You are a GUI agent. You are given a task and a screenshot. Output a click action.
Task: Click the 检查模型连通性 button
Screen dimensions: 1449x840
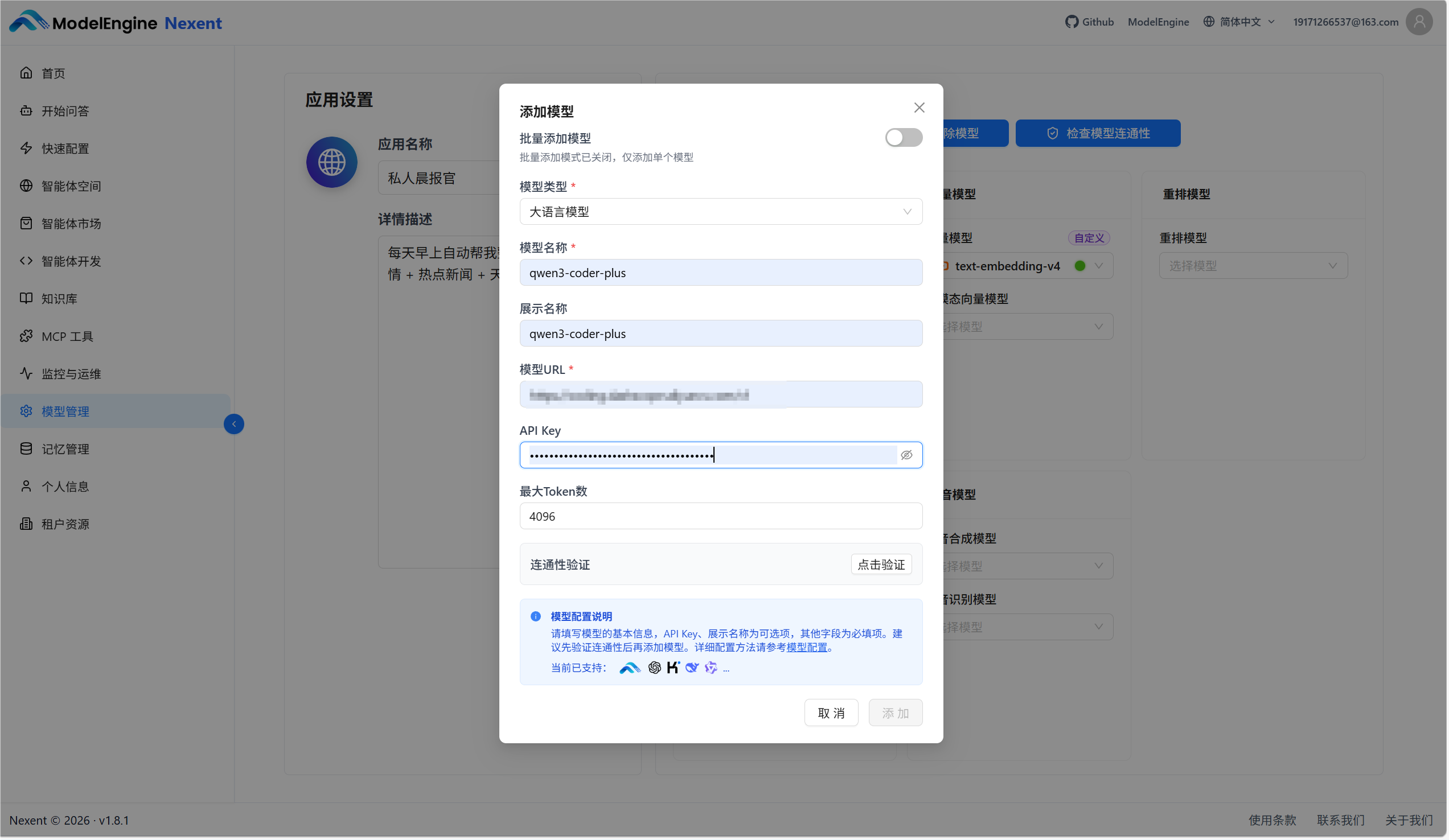1097,133
